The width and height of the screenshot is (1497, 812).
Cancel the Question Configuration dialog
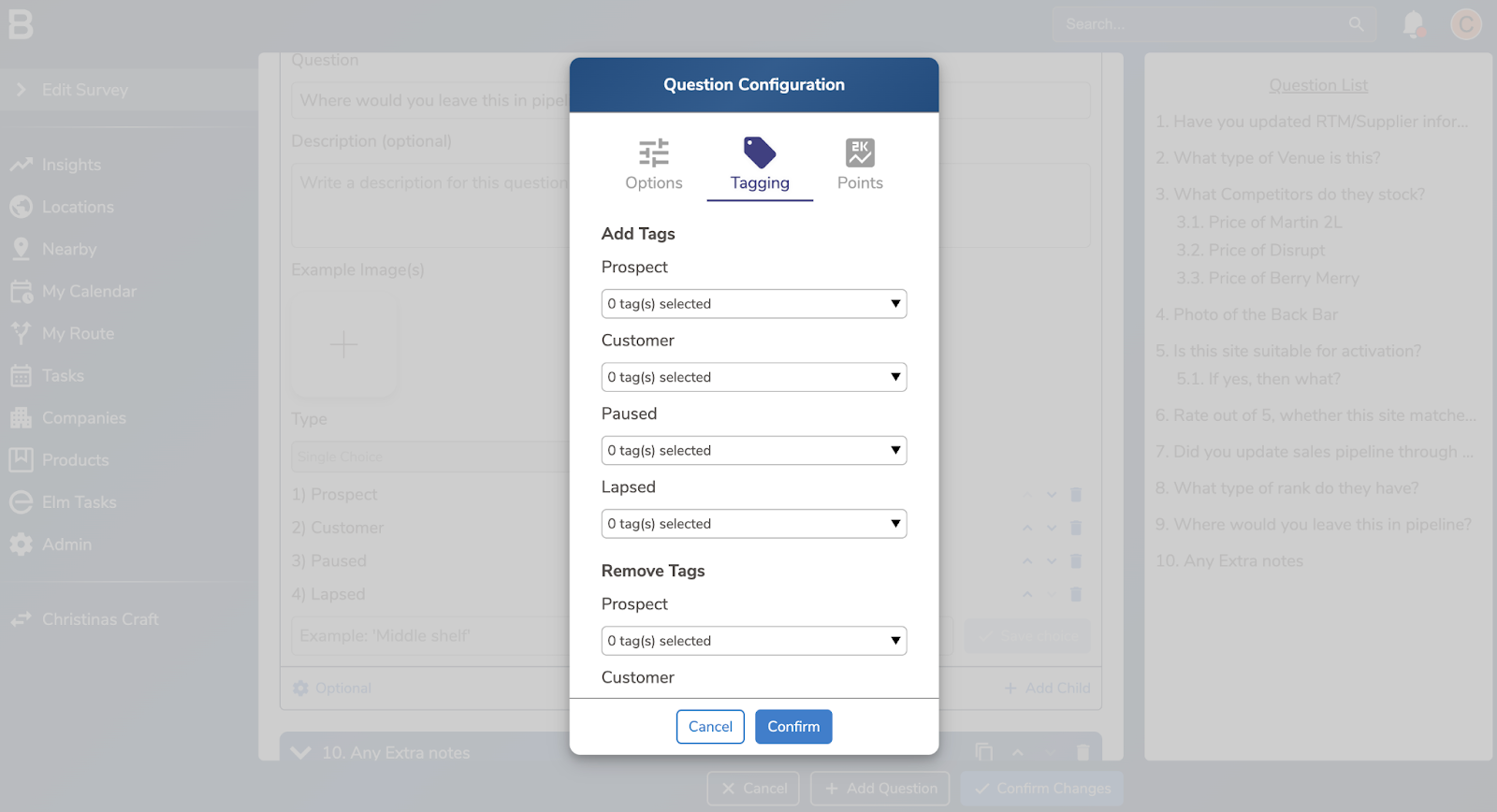[x=710, y=727]
